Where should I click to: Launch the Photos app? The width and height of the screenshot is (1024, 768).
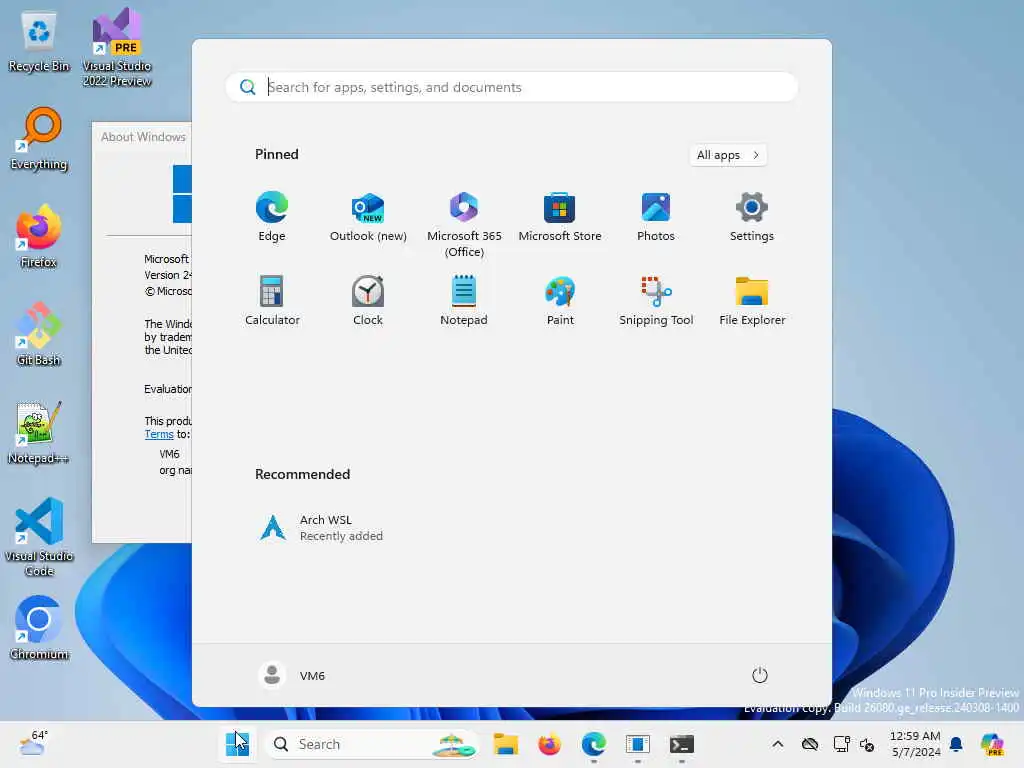tap(656, 217)
